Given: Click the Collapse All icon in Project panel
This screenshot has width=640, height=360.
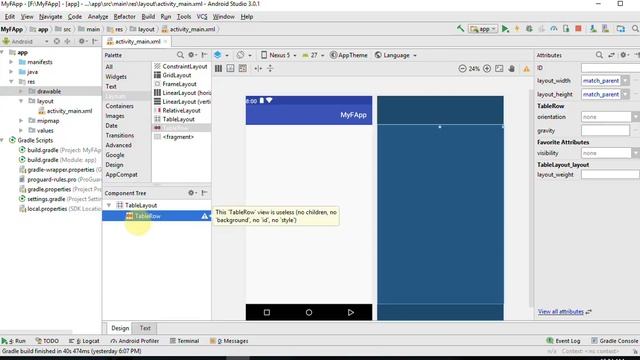Looking at the screenshot, I should tap(67, 41).
